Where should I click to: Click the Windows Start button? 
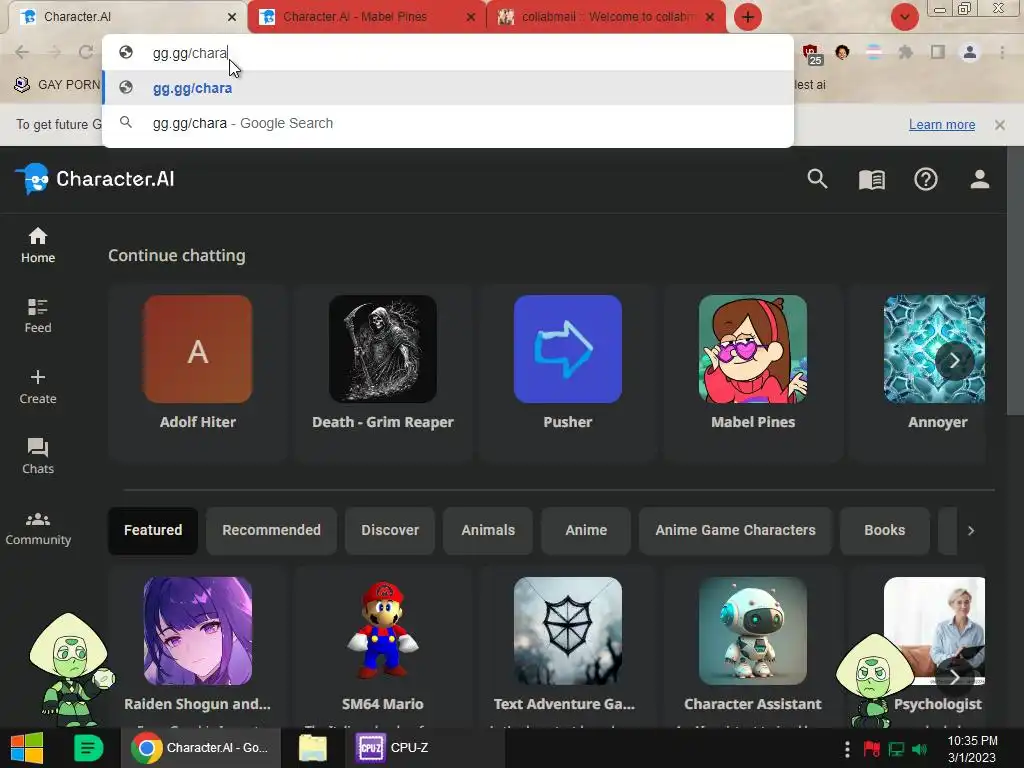(x=27, y=748)
